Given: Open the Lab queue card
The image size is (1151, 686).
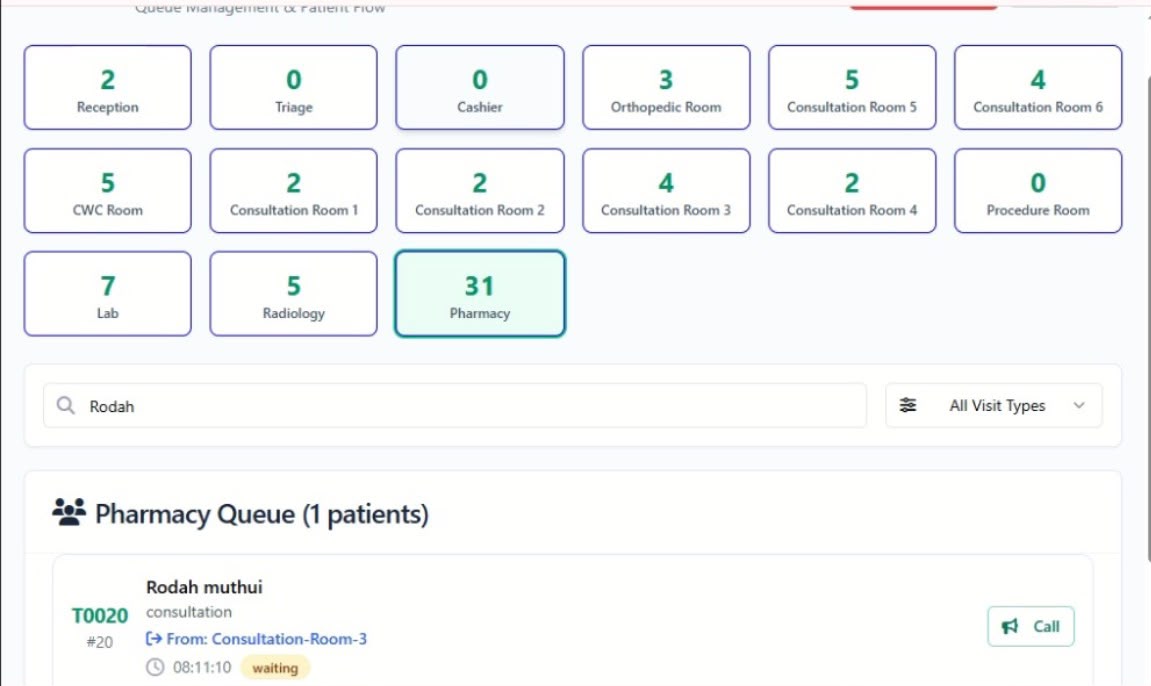Looking at the screenshot, I should (x=107, y=293).
